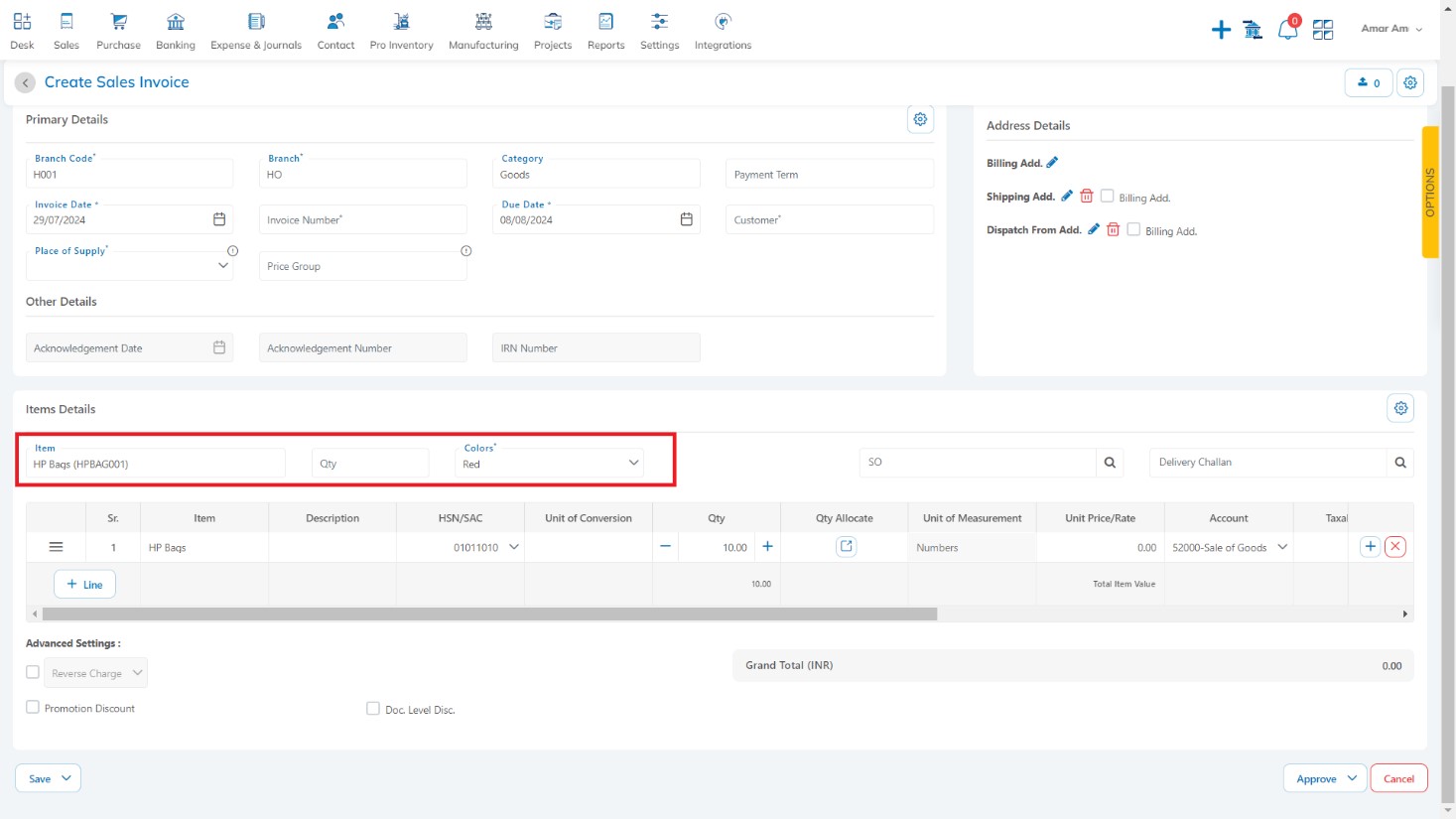This screenshot has width=1456, height=819.
Task: Delete the Shipping Address
Action: (x=1087, y=197)
